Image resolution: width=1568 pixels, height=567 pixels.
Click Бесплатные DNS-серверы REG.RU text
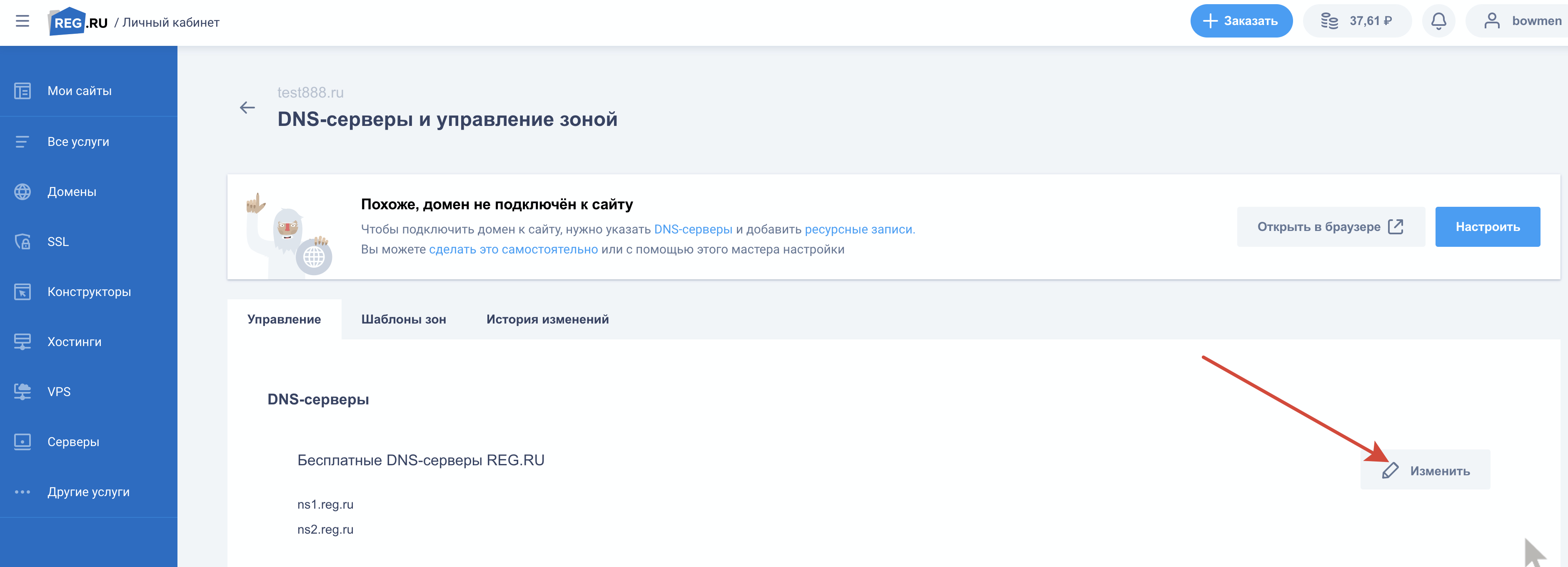[421, 460]
